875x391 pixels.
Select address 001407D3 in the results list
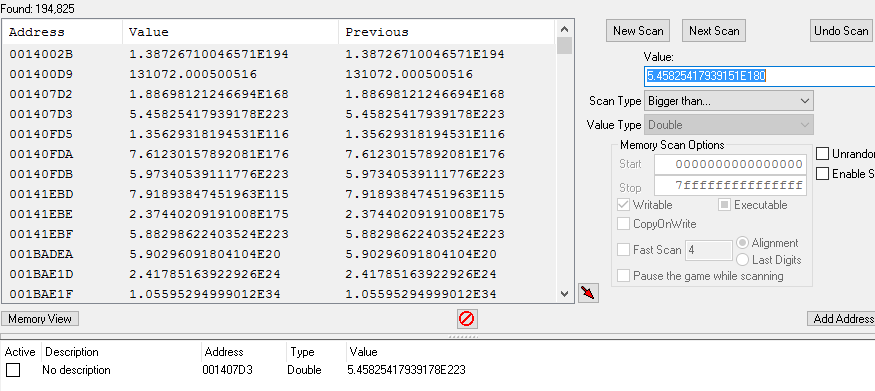click(41, 114)
